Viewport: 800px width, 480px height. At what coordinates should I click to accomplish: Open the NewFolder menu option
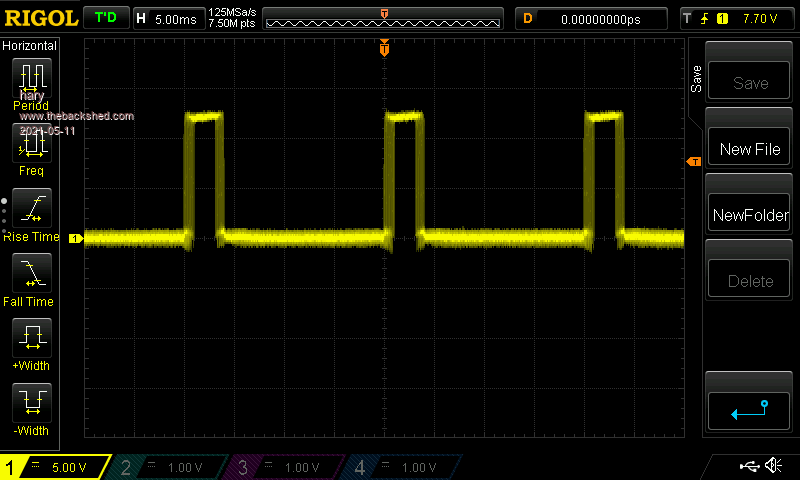[x=749, y=215]
